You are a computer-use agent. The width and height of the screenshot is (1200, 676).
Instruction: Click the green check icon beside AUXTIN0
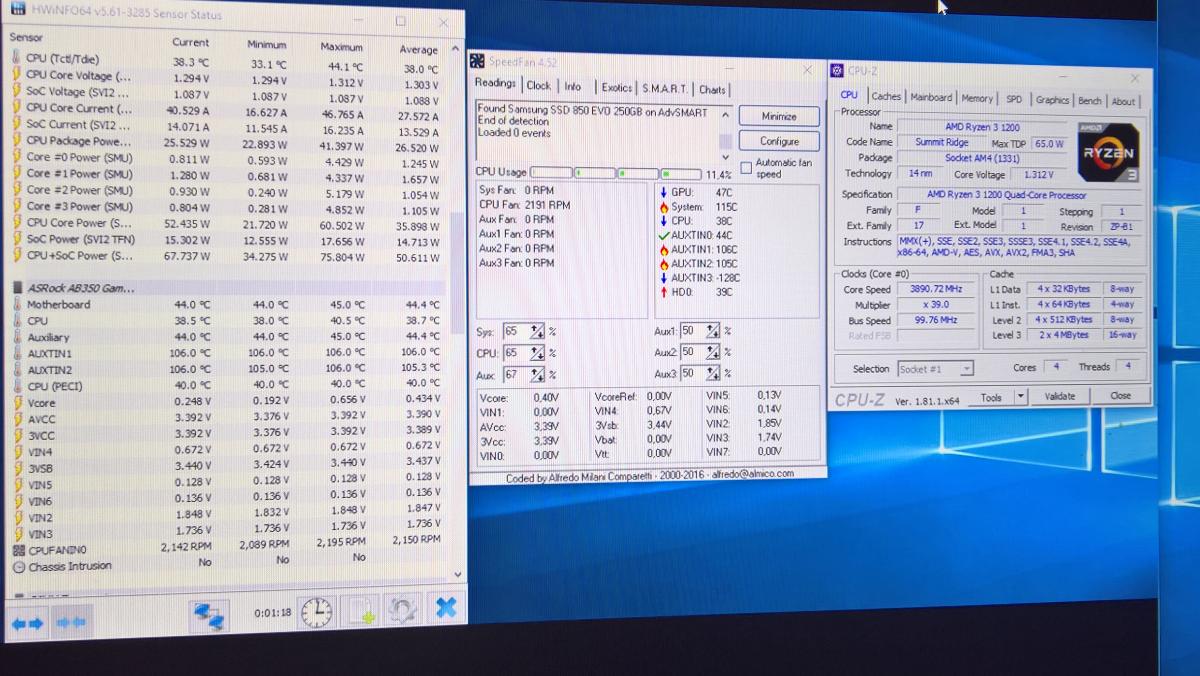coord(663,235)
